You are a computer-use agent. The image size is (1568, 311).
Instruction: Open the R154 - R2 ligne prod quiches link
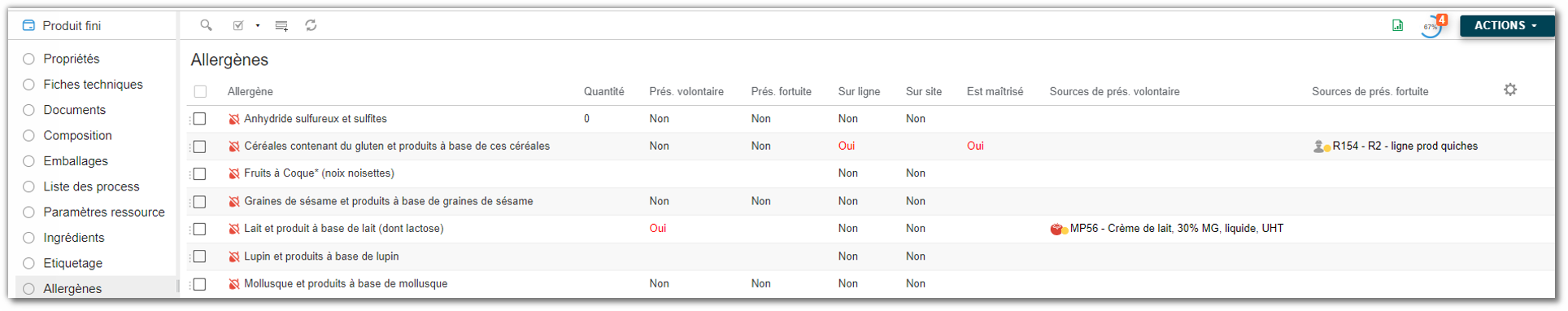click(1405, 147)
